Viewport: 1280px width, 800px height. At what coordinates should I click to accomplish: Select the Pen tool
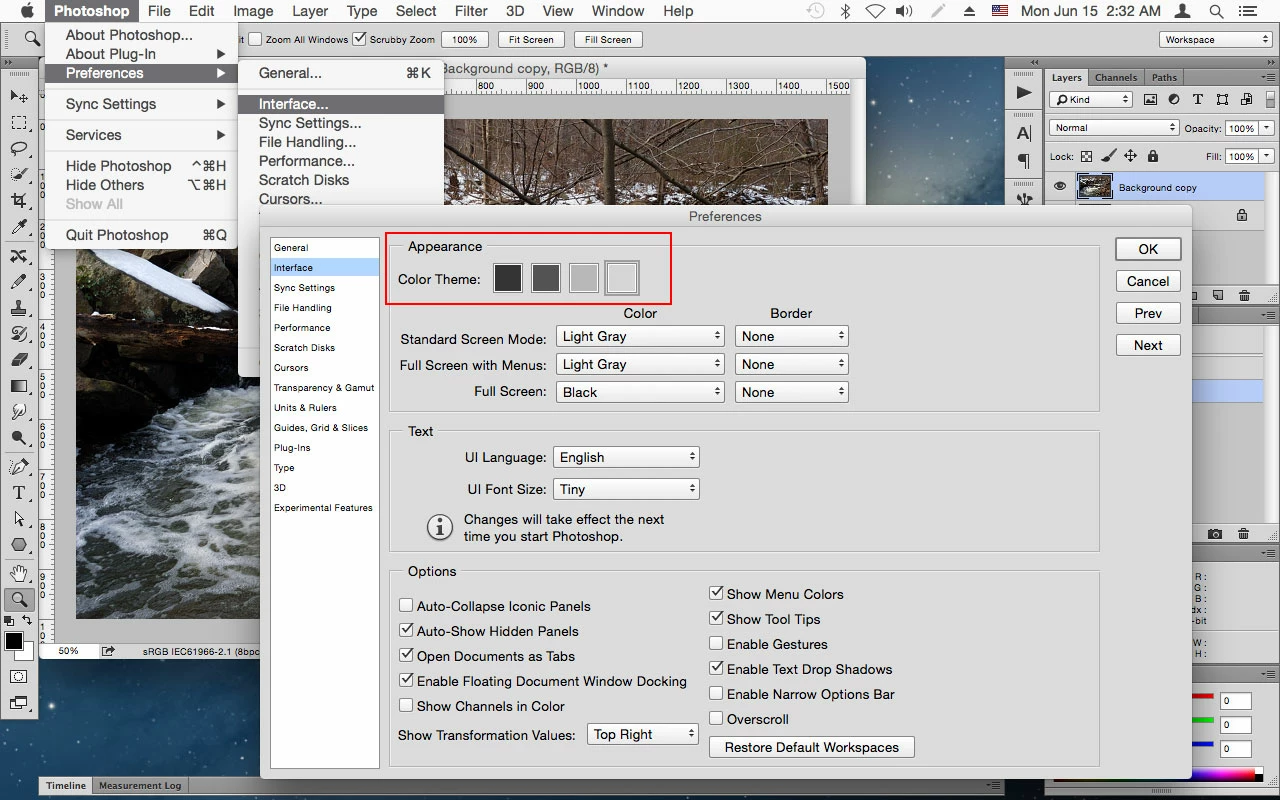click(19, 467)
